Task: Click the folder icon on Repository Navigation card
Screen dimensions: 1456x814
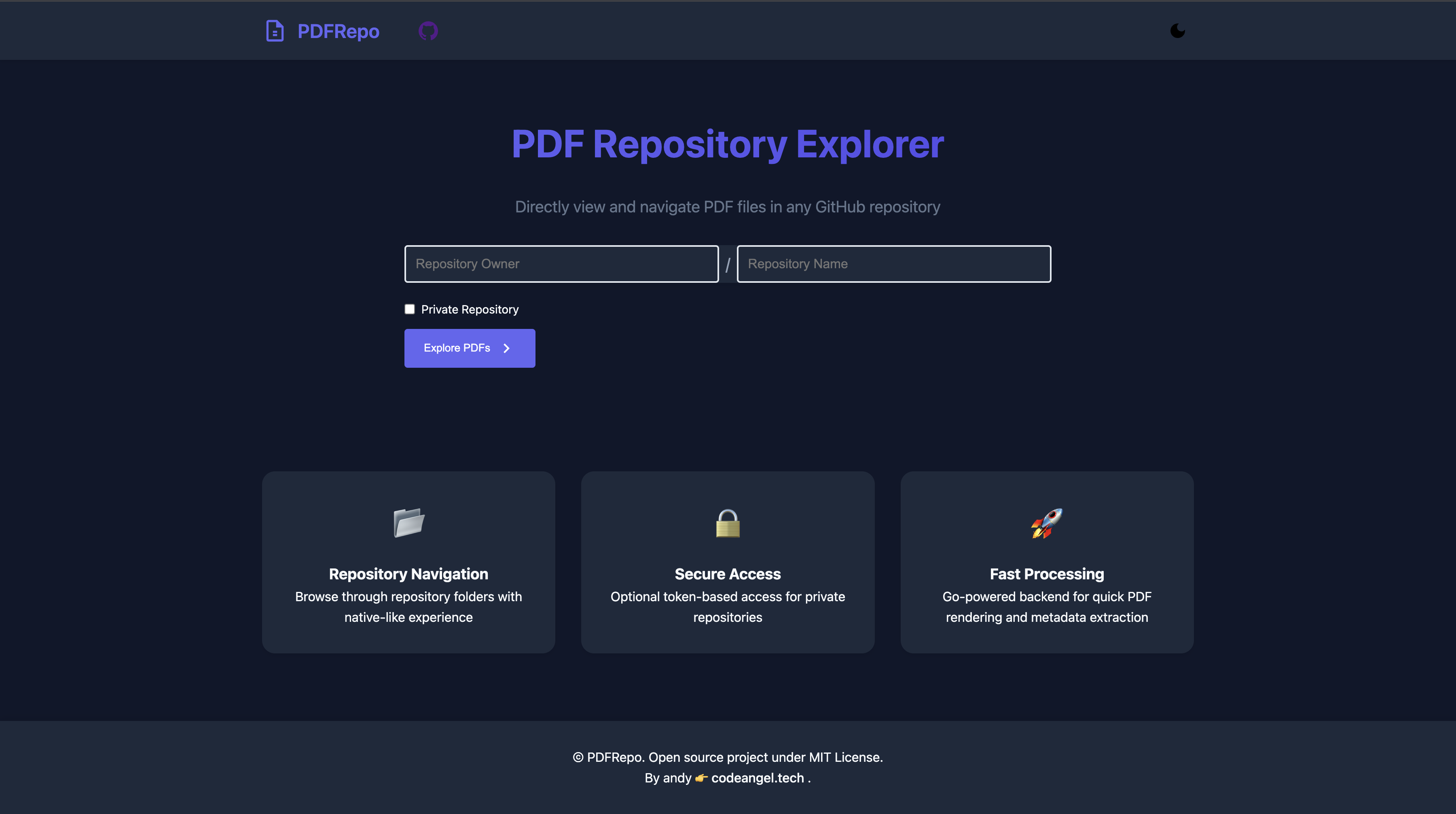Action: [408, 522]
